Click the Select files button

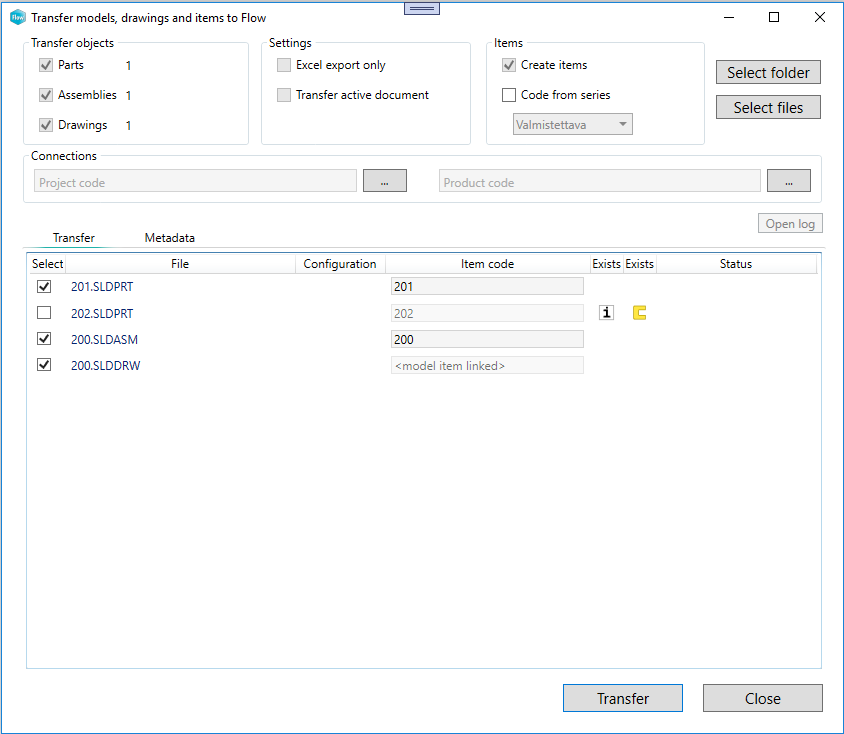click(768, 108)
